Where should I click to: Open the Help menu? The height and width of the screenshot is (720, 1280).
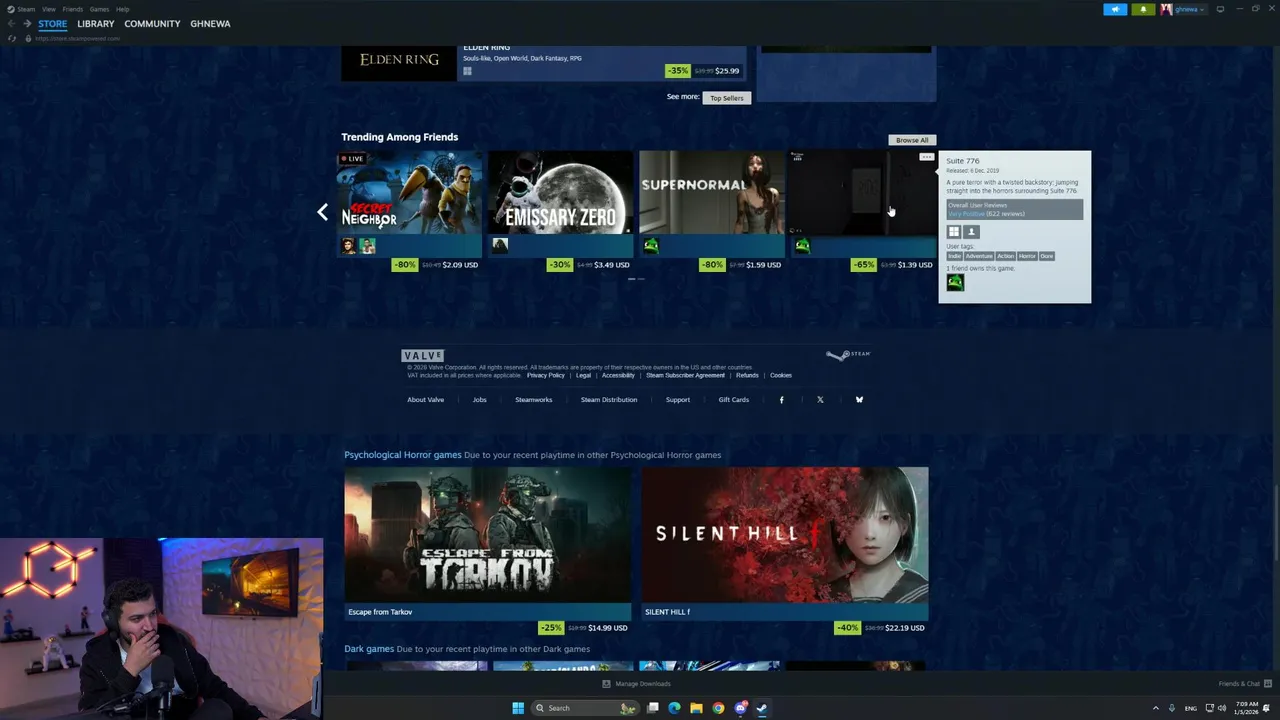(x=122, y=9)
